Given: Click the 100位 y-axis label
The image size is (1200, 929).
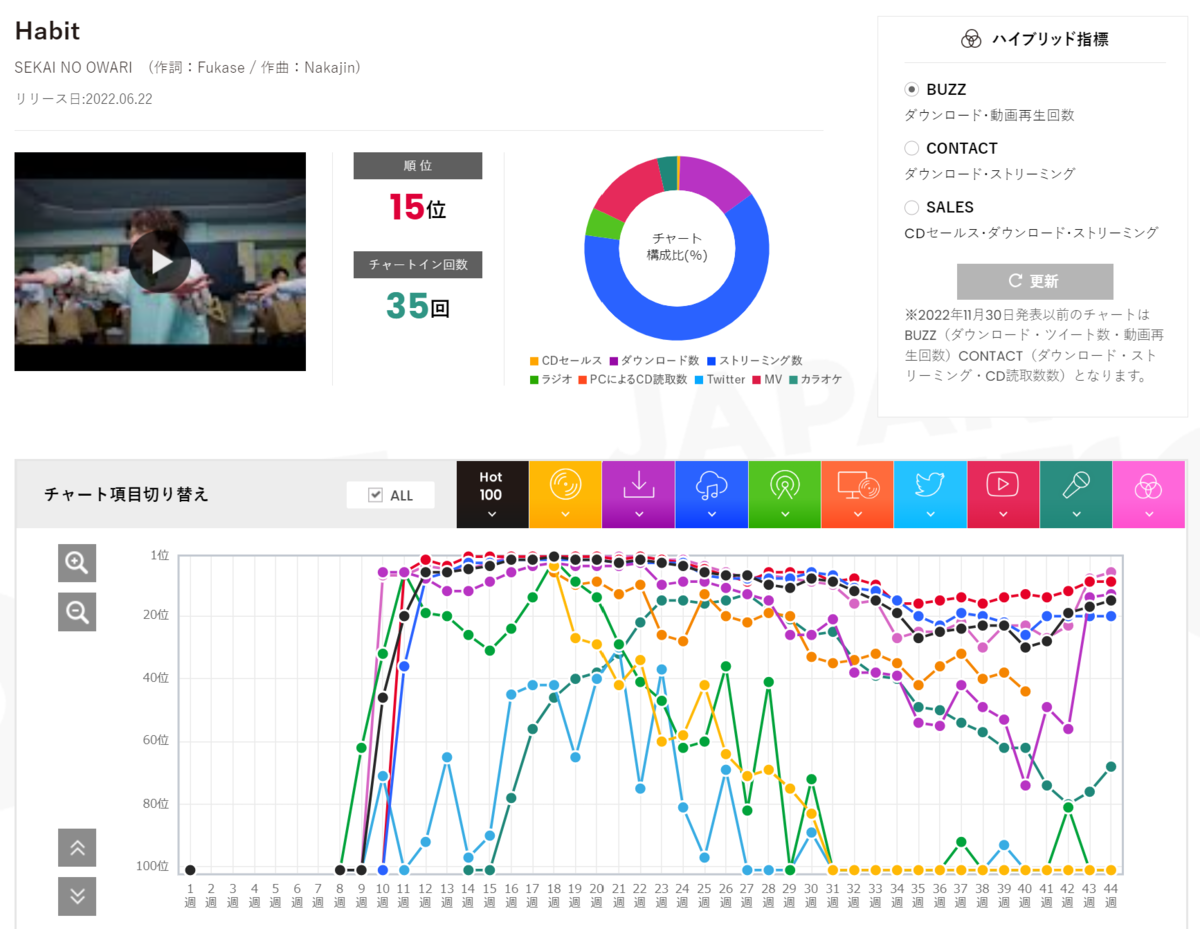Looking at the screenshot, I should [153, 866].
